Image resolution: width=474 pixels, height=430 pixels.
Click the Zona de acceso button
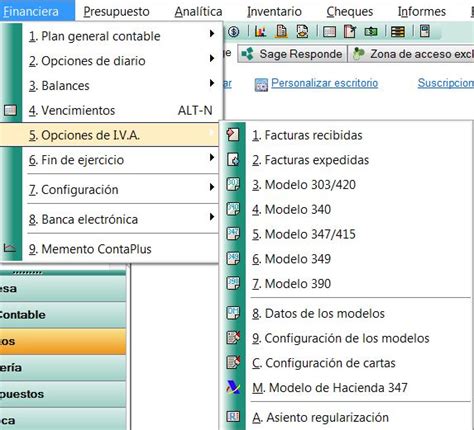(x=411, y=54)
